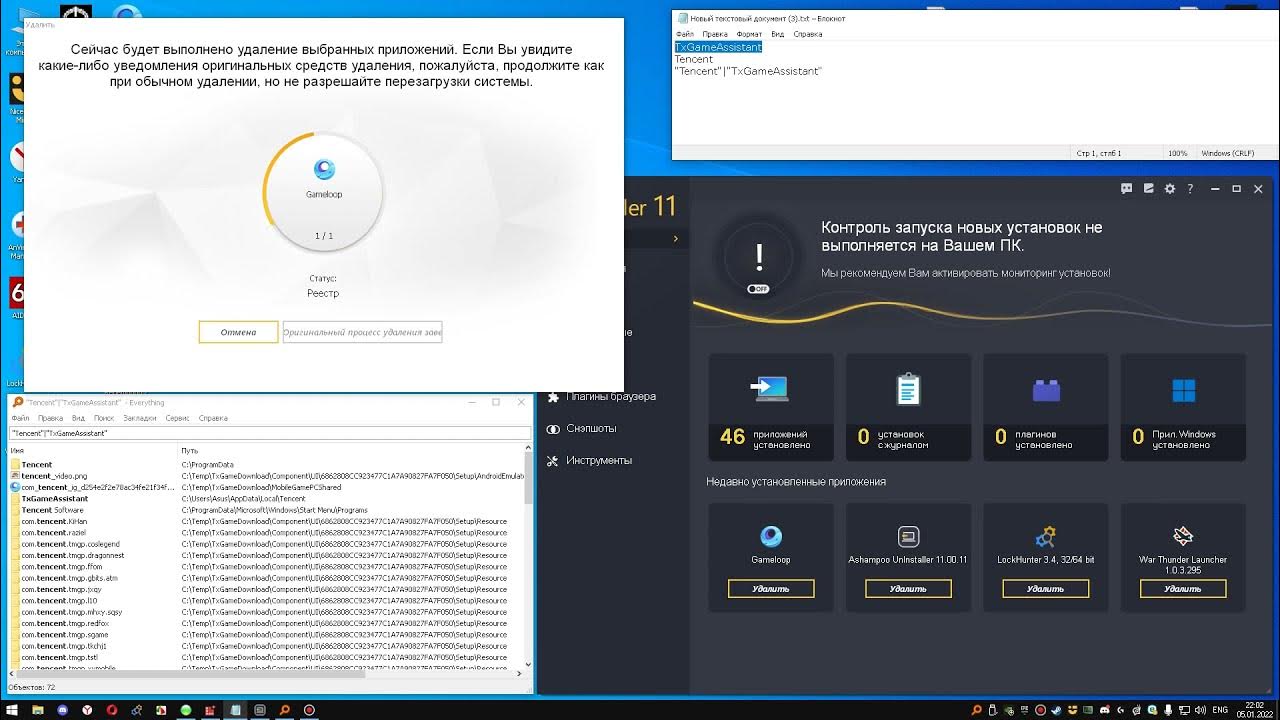Expand the selected sidebar item chevron
The width and height of the screenshot is (1280, 720).
tap(676, 238)
